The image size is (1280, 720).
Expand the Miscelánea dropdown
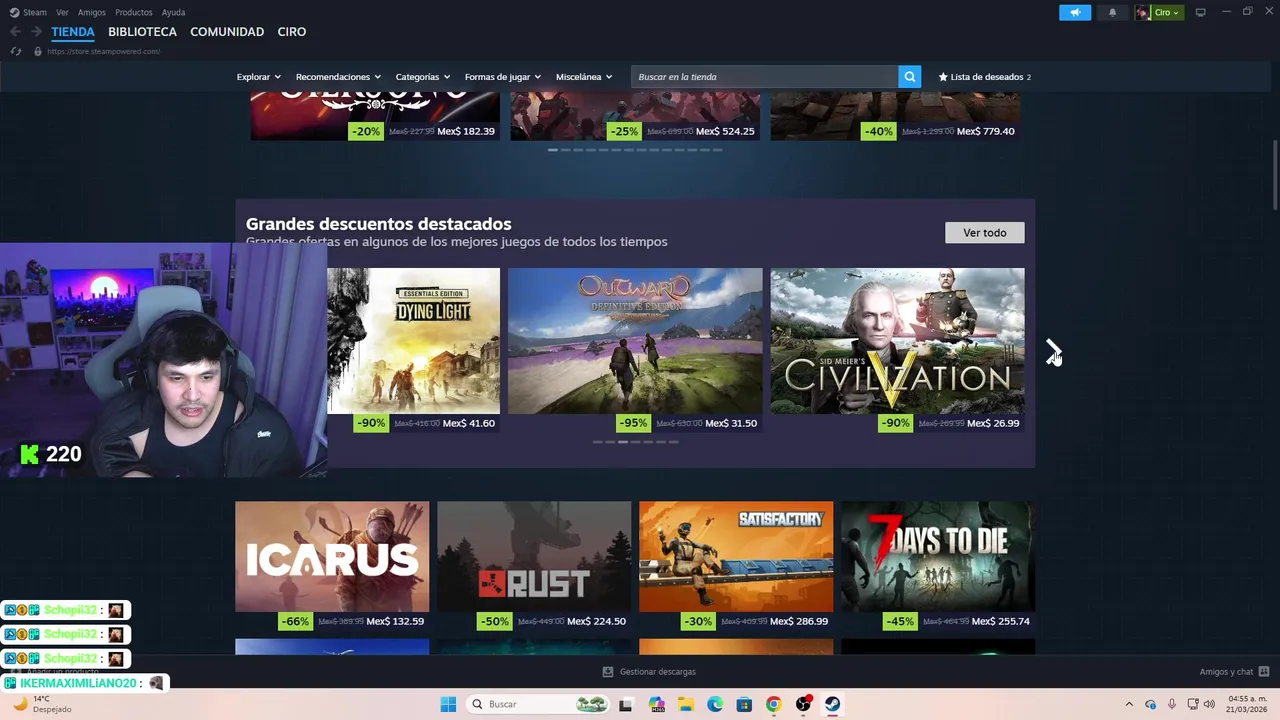click(584, 77)
